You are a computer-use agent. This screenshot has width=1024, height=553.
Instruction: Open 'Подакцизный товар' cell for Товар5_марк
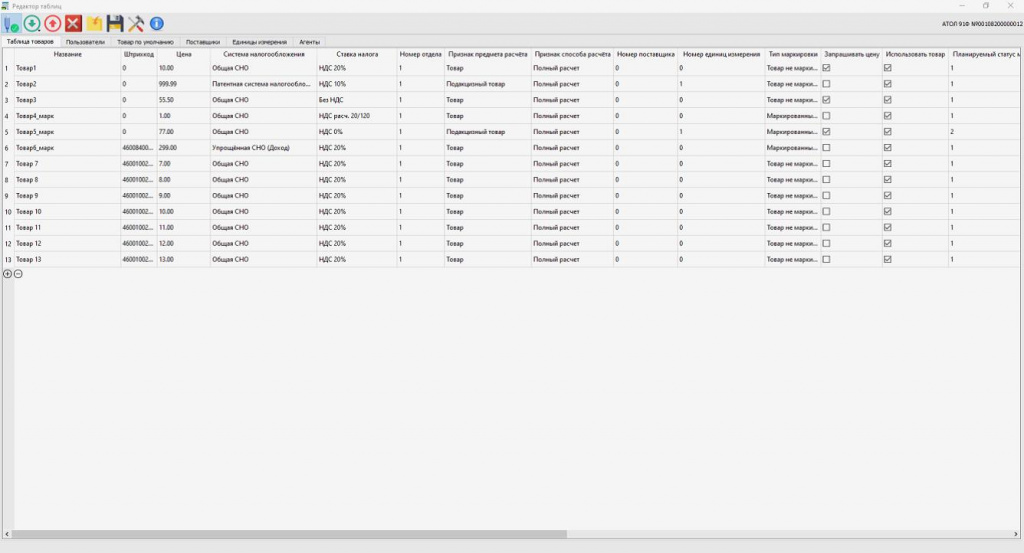[x=487, y=132]
